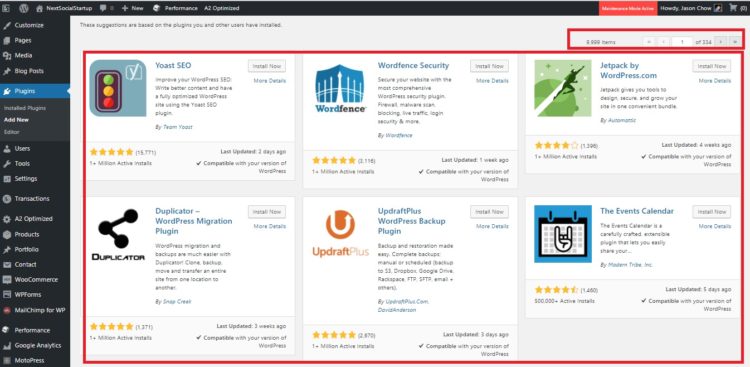Image resolution: width=750 pixels, height=367 pixels.
Task: Open the plugin Editor submenu item
Action: 10,132
